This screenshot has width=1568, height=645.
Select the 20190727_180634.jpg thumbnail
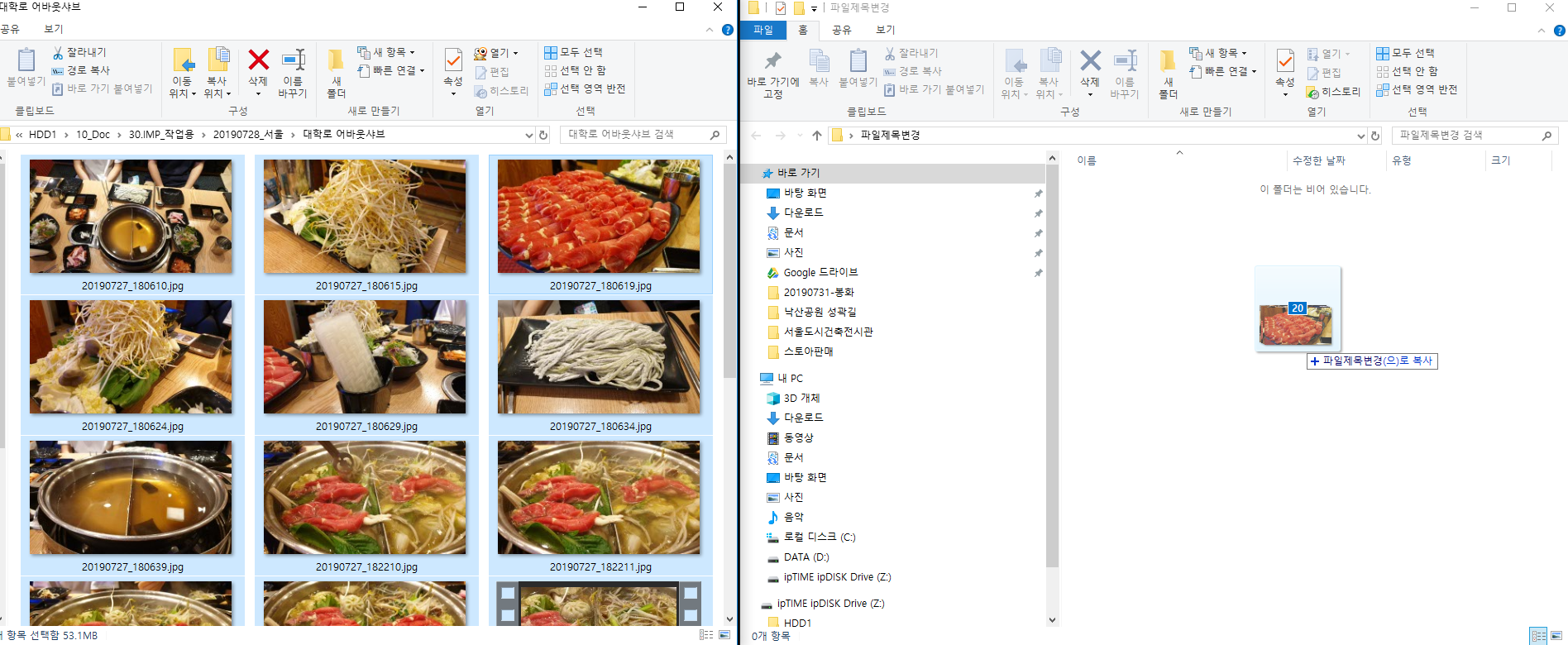pos(600,365)
